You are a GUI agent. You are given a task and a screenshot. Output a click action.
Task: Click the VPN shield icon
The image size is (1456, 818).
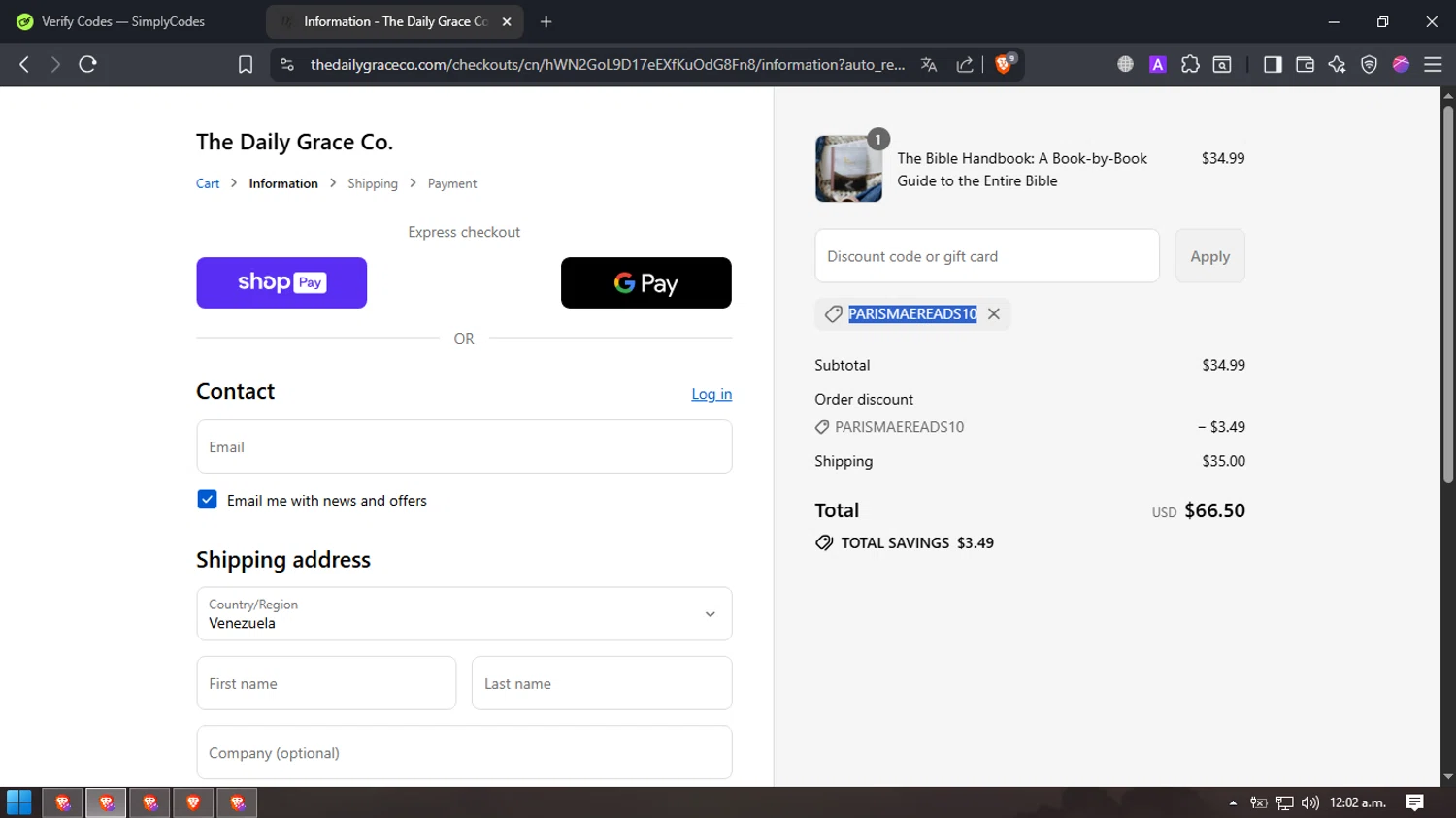[x=1369, y=64]
